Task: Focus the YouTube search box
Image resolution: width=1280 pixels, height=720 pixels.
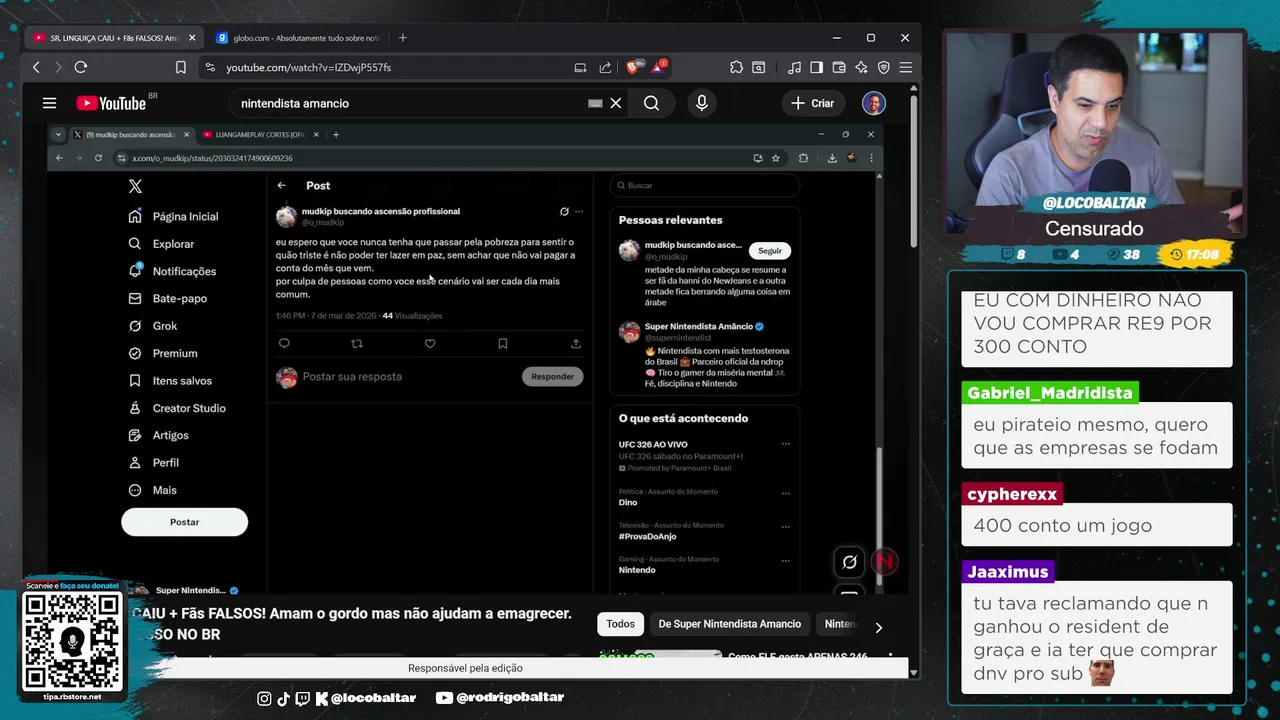Action: tap(410, 103)
